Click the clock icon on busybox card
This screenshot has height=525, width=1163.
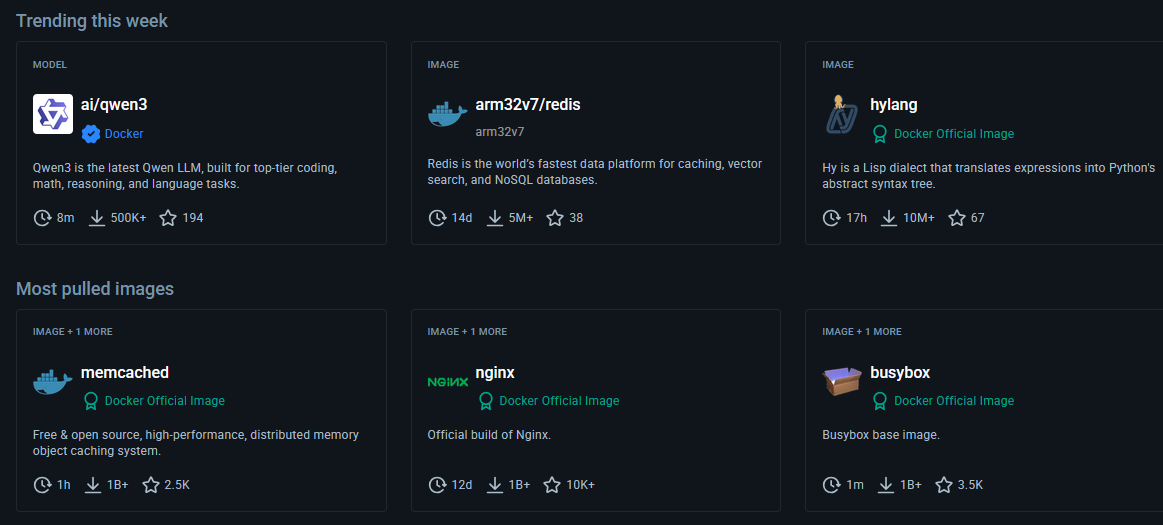832,485
